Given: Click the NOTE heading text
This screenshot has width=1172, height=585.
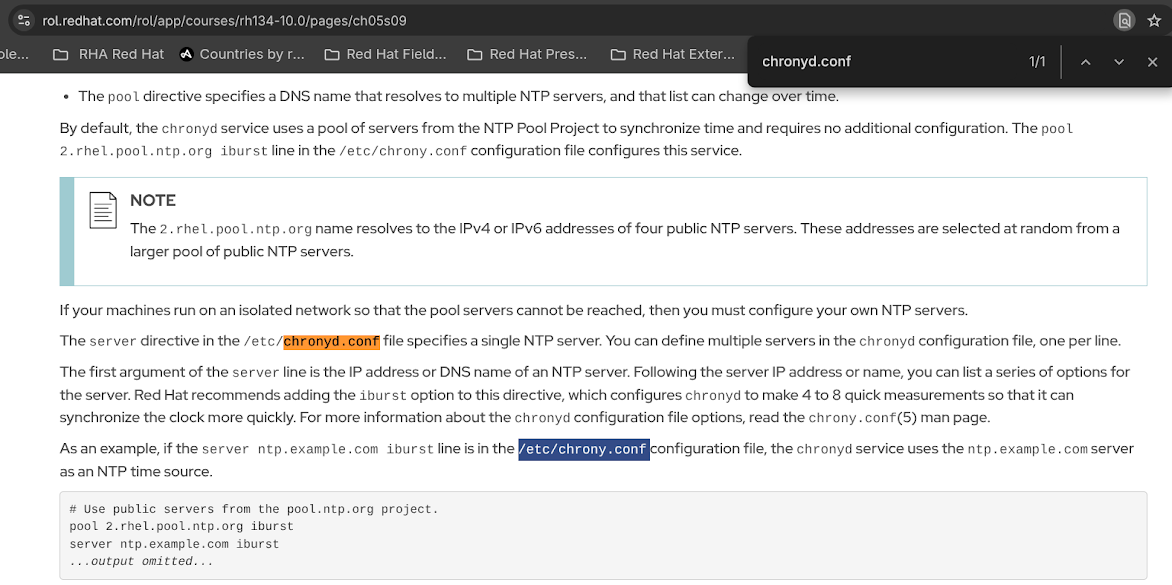Looking at the screenshot, I should point(153,200).
